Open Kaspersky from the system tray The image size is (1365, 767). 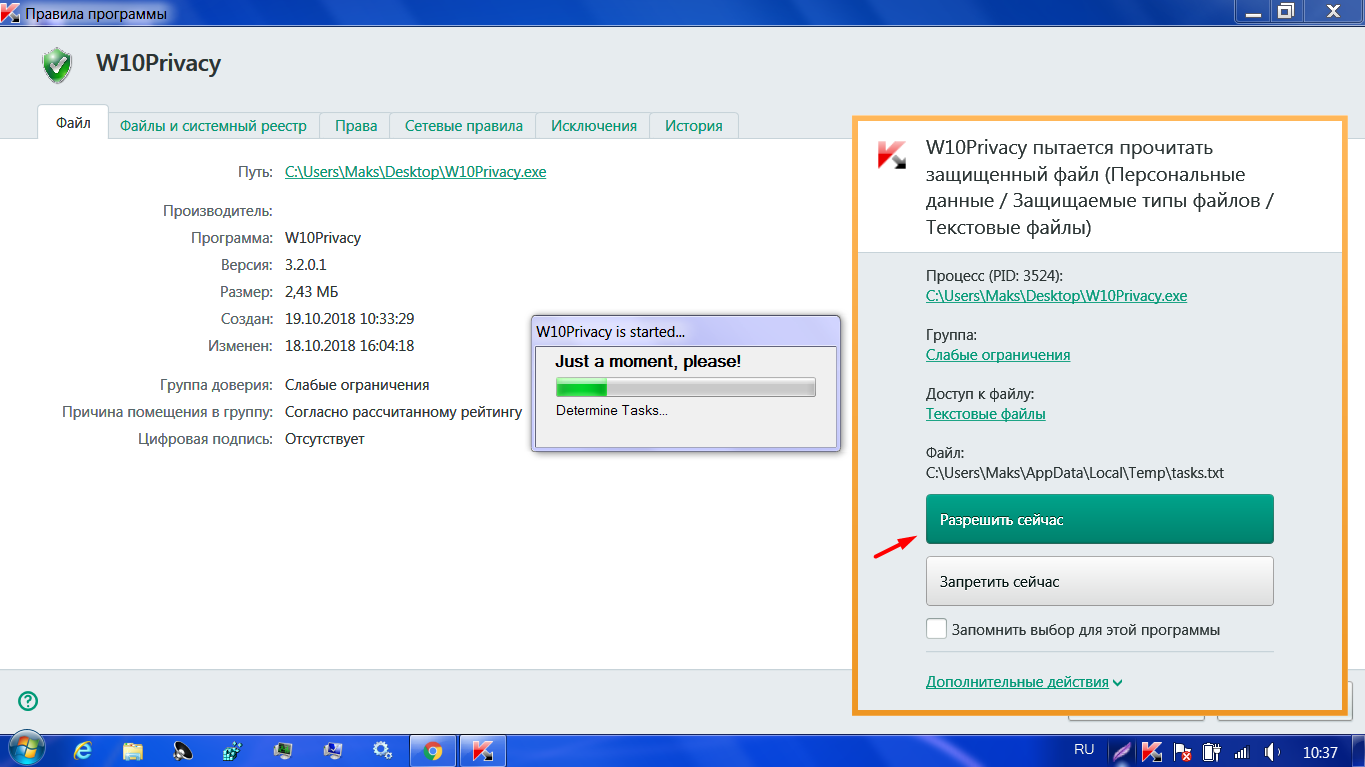tap(1152, 751)
